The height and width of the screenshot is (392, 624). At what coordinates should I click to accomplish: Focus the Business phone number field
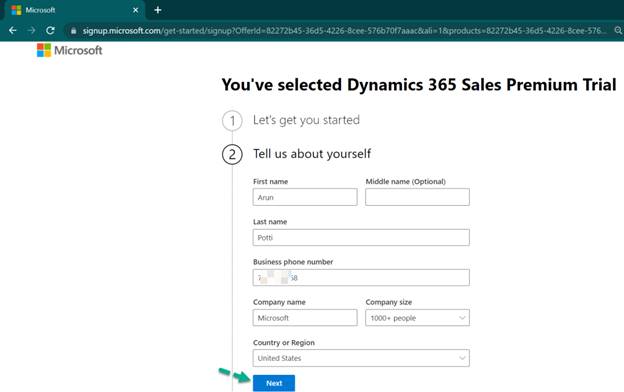(361, 277)
